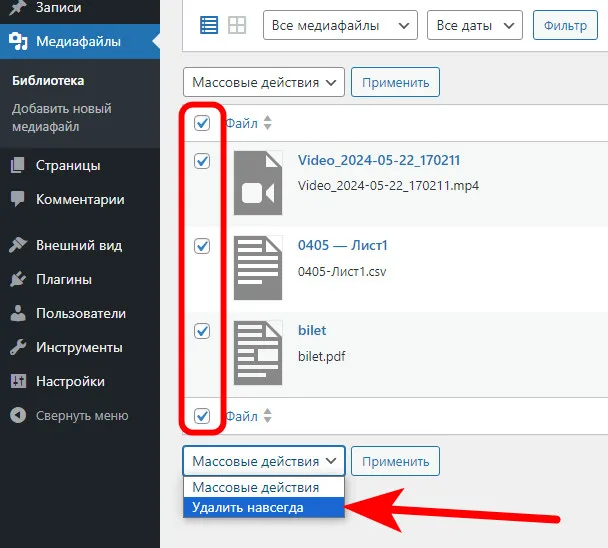Screen dimensions: 608x548
Task: Click the bottom Применить button
Action: pyautogui.click(x=395, y=461)
